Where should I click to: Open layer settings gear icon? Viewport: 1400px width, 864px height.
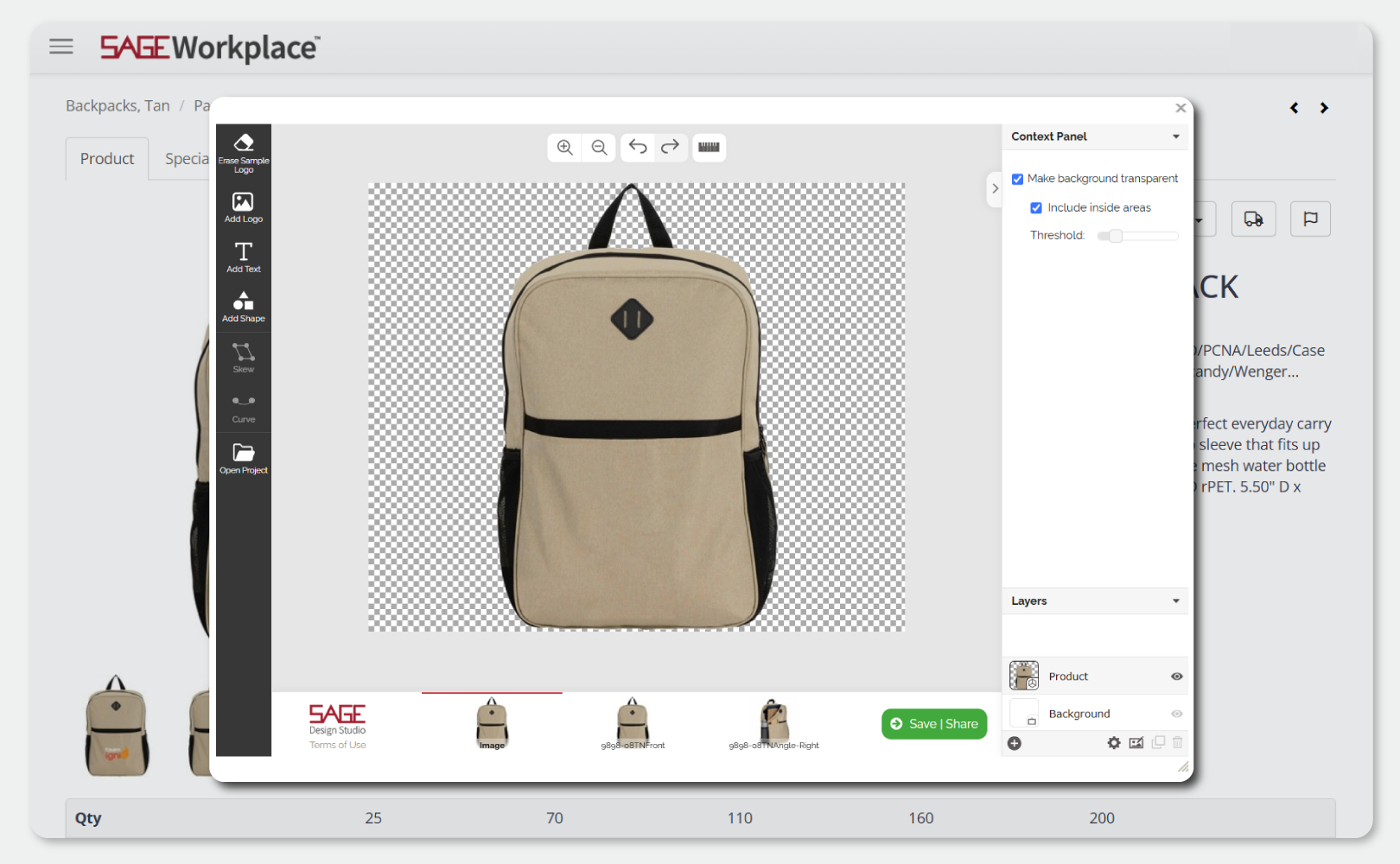tap(1114, 743)
